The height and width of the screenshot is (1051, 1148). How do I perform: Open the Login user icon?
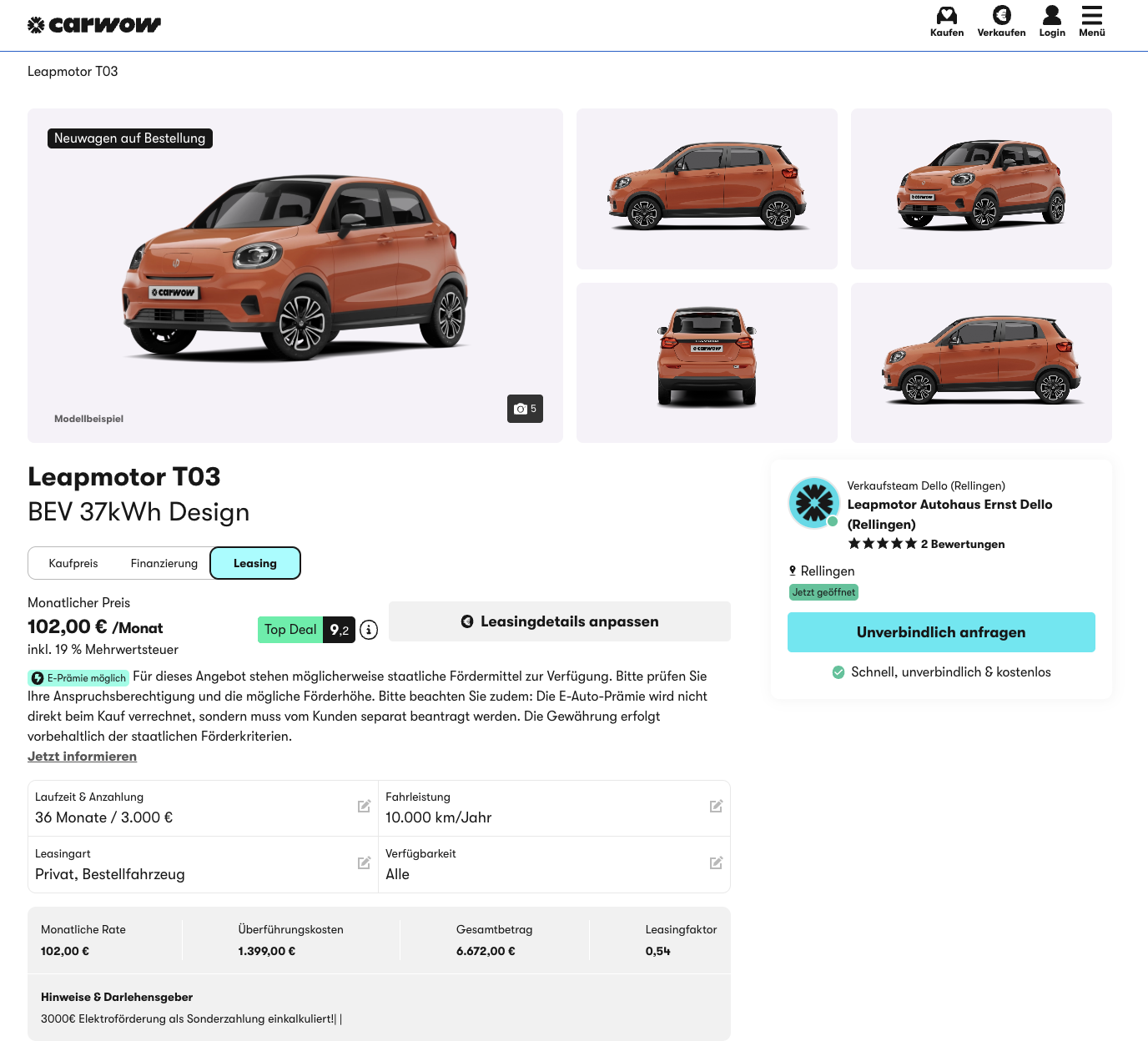(1052, 15)
